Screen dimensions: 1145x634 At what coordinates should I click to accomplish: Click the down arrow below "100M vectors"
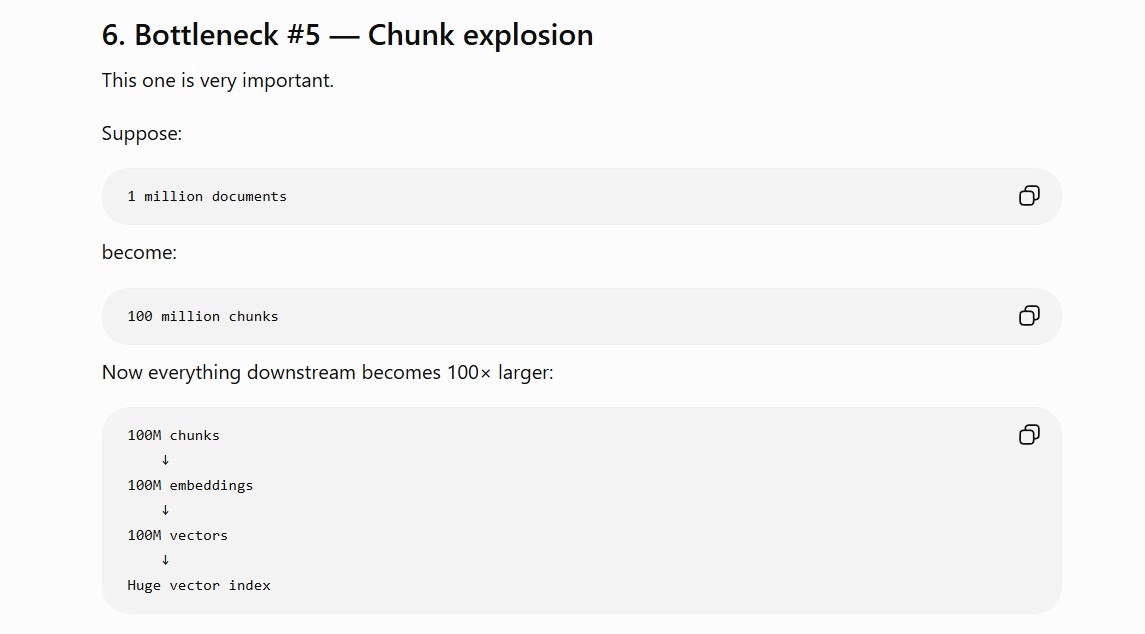[x=165, y=559]
